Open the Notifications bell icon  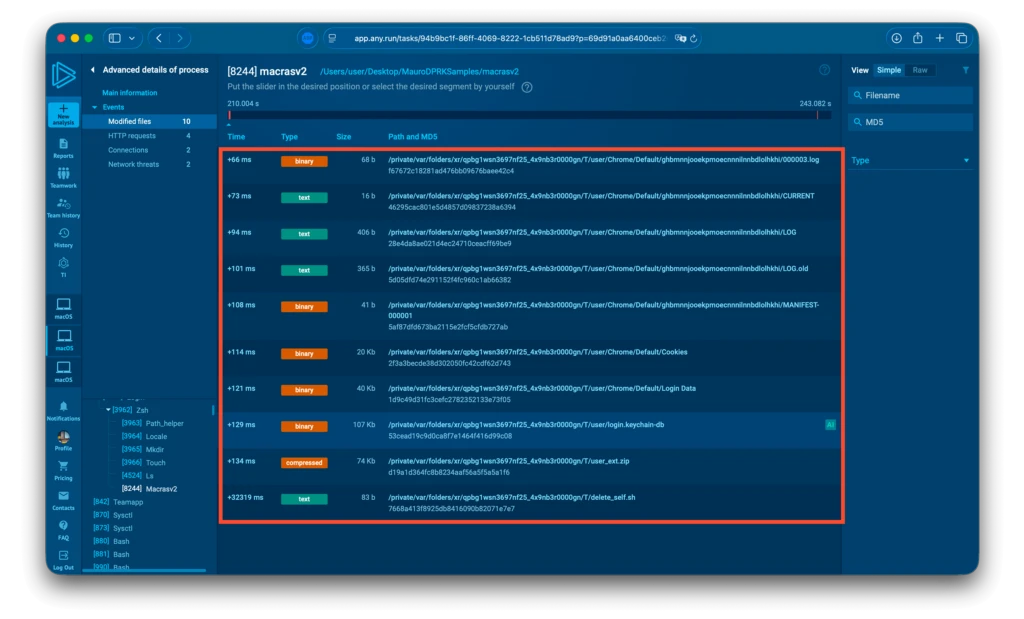[x=63, y=409]
